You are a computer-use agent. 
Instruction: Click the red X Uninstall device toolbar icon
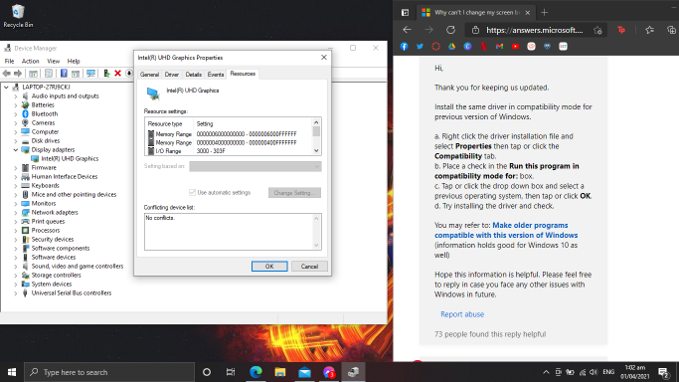tap(117, 74)
